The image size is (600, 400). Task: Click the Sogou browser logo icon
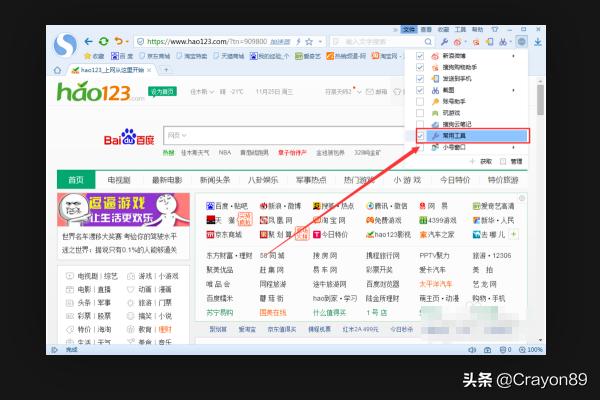pyautogui.click(x=66, y=44)
